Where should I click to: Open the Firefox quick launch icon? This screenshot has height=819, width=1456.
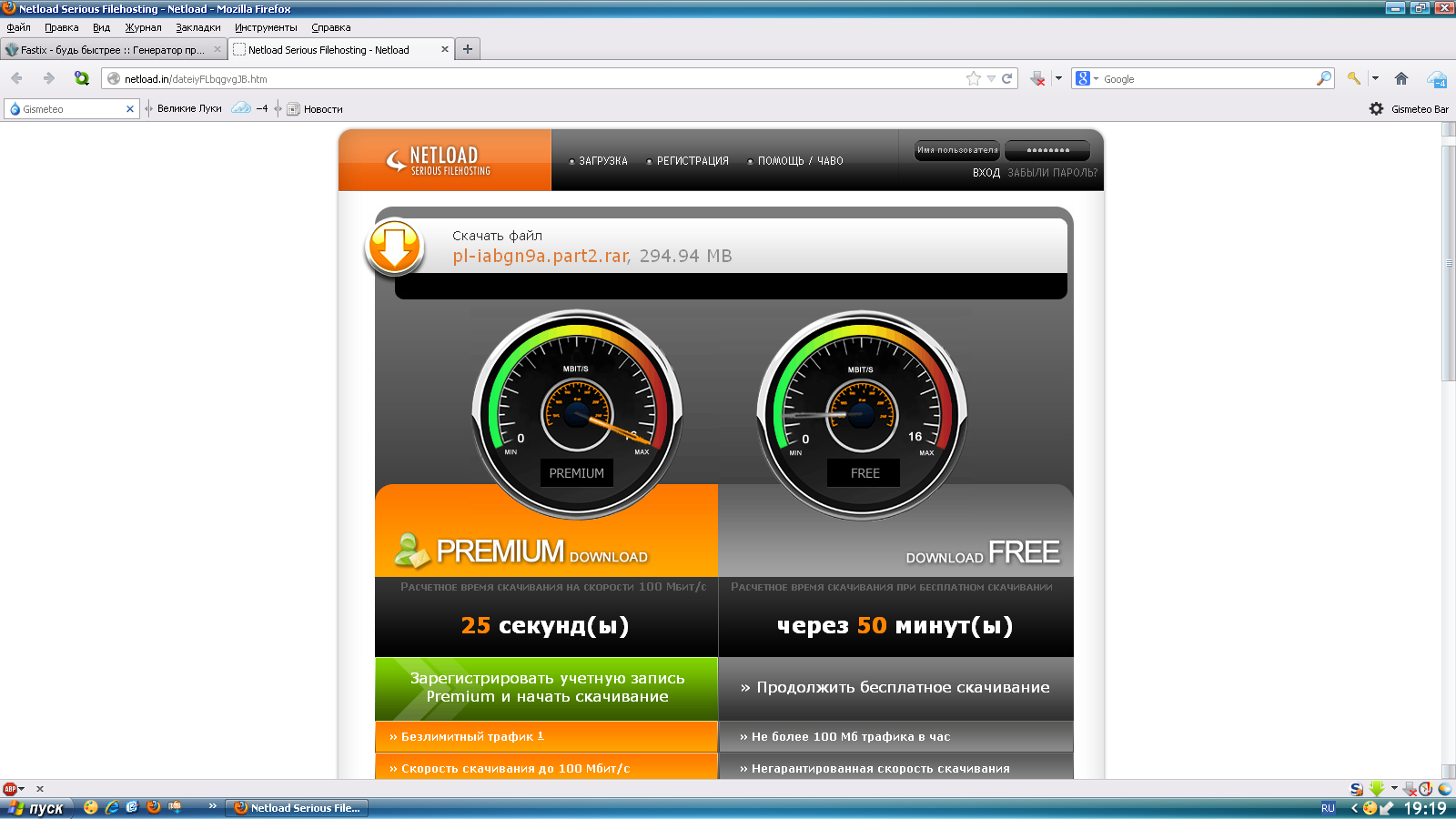coord(154,807)
